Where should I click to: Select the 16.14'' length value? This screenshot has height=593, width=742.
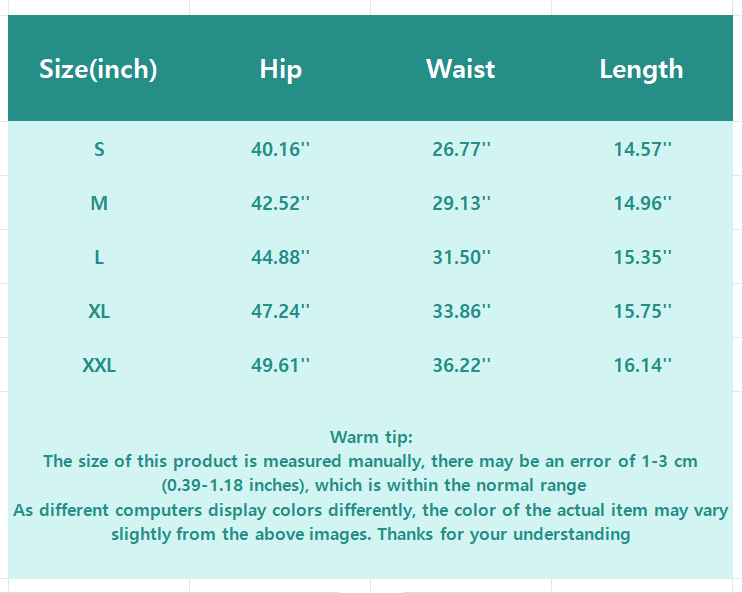(x=642, y=366)
